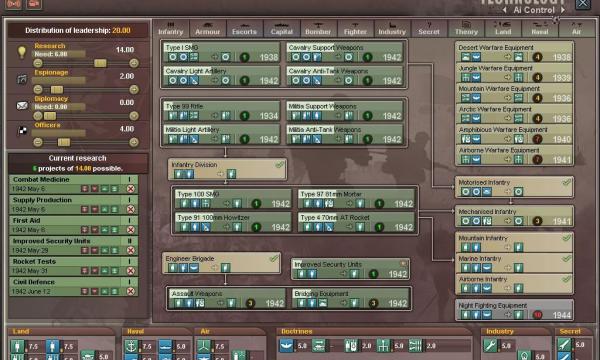Open the Armour technology tab
This screenshot has height=360, width=600.
(207, 29)
